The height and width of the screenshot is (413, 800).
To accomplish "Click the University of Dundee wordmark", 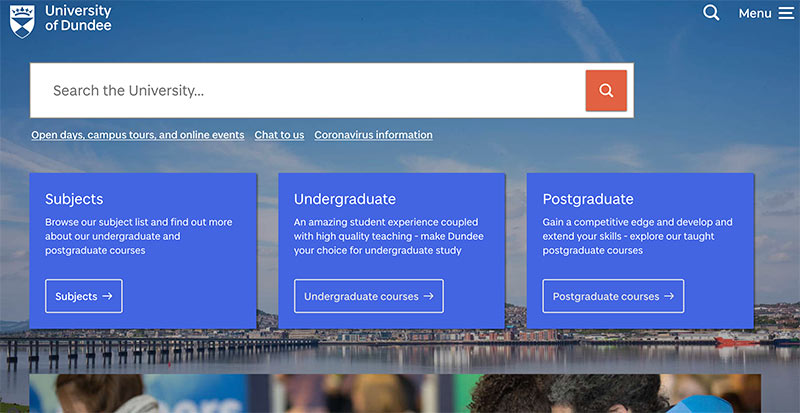I will click(x=78, y=18).
